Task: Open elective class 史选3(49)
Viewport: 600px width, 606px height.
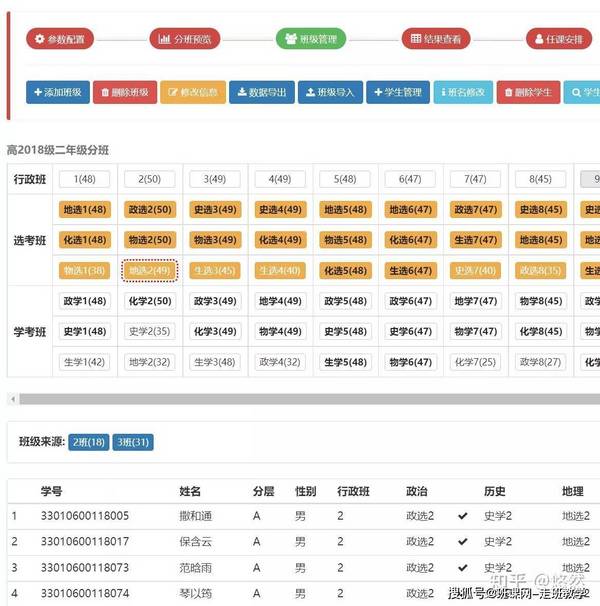Action: (x=215, y=209)
